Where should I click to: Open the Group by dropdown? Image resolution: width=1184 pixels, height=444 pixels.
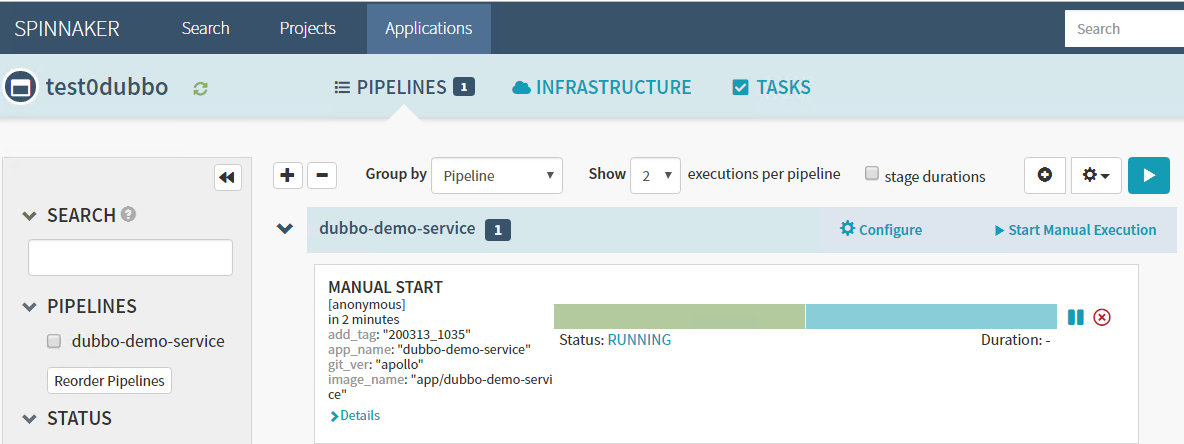click(x=497, y=176)
